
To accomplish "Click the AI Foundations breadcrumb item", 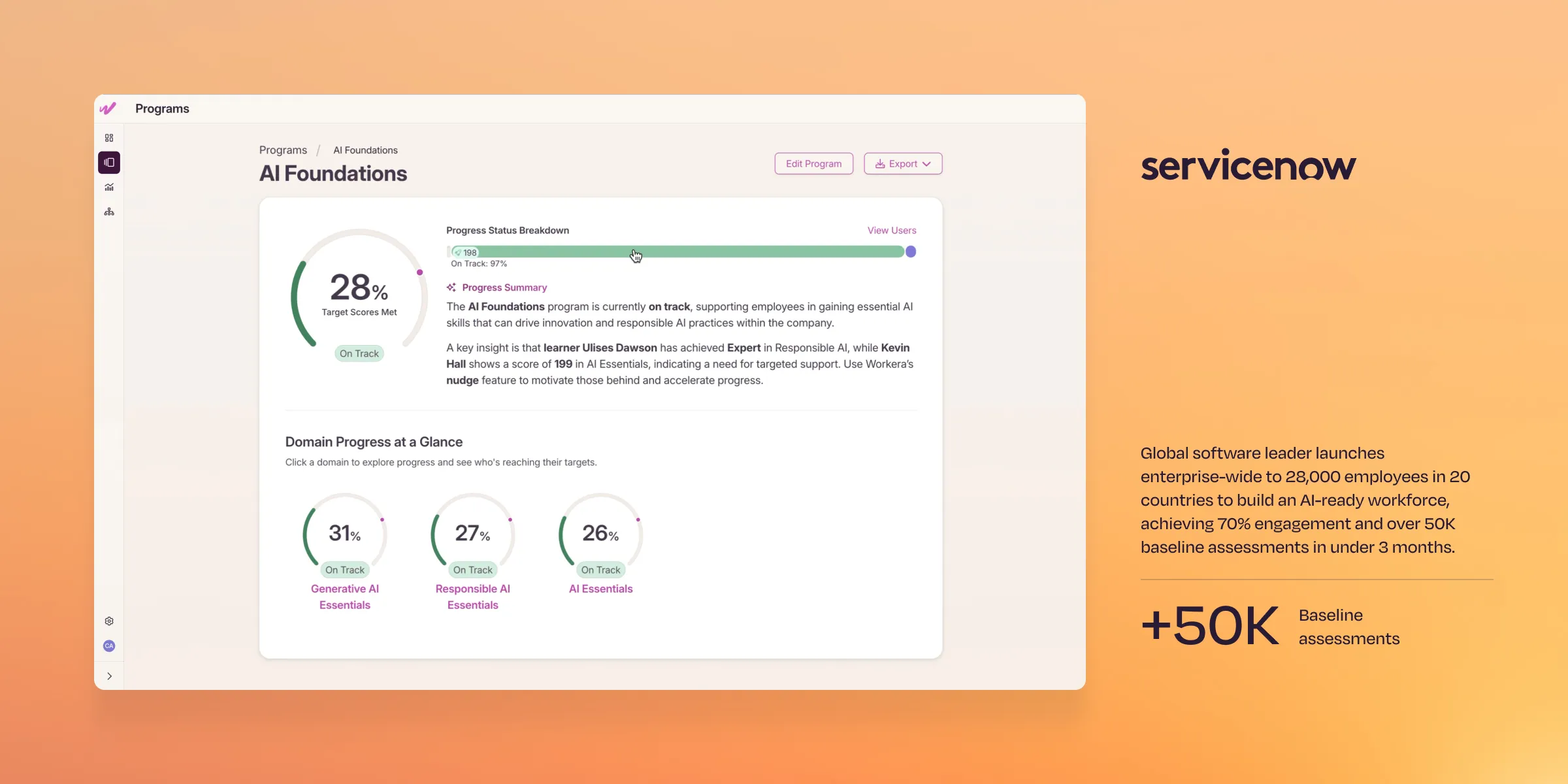I will (x=365, y=150).
